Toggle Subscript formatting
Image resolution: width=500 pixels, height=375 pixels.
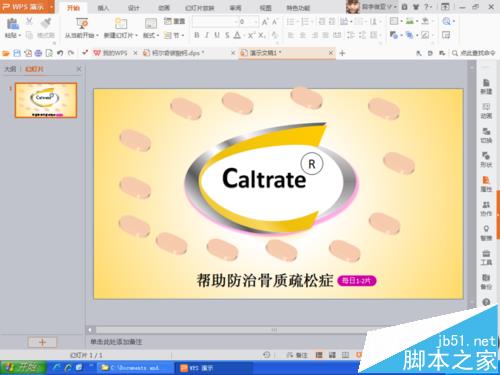262,35
